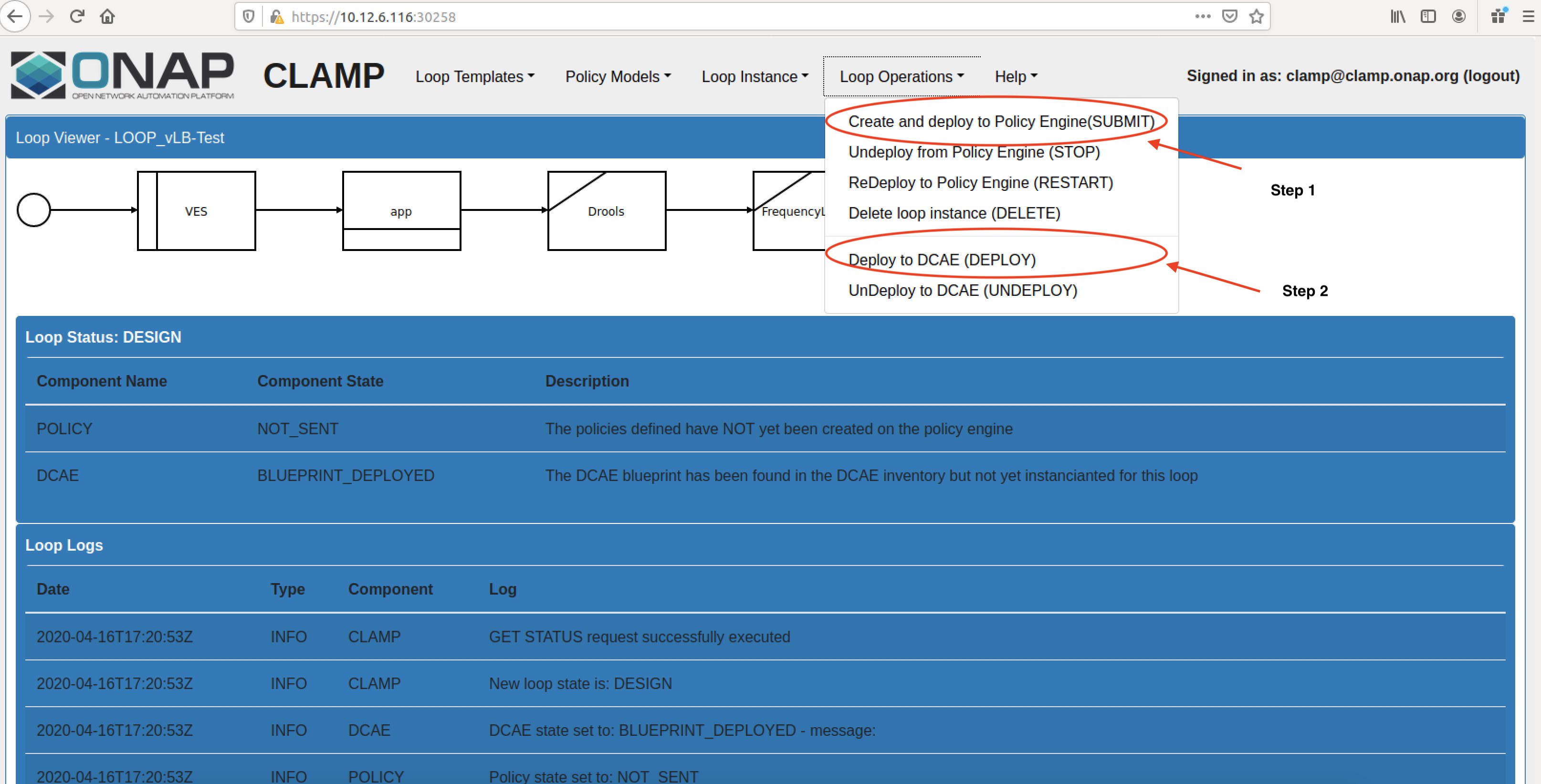Click the loop start circle node
This screenshot has height=784, width=1541.
coord(33,210)
